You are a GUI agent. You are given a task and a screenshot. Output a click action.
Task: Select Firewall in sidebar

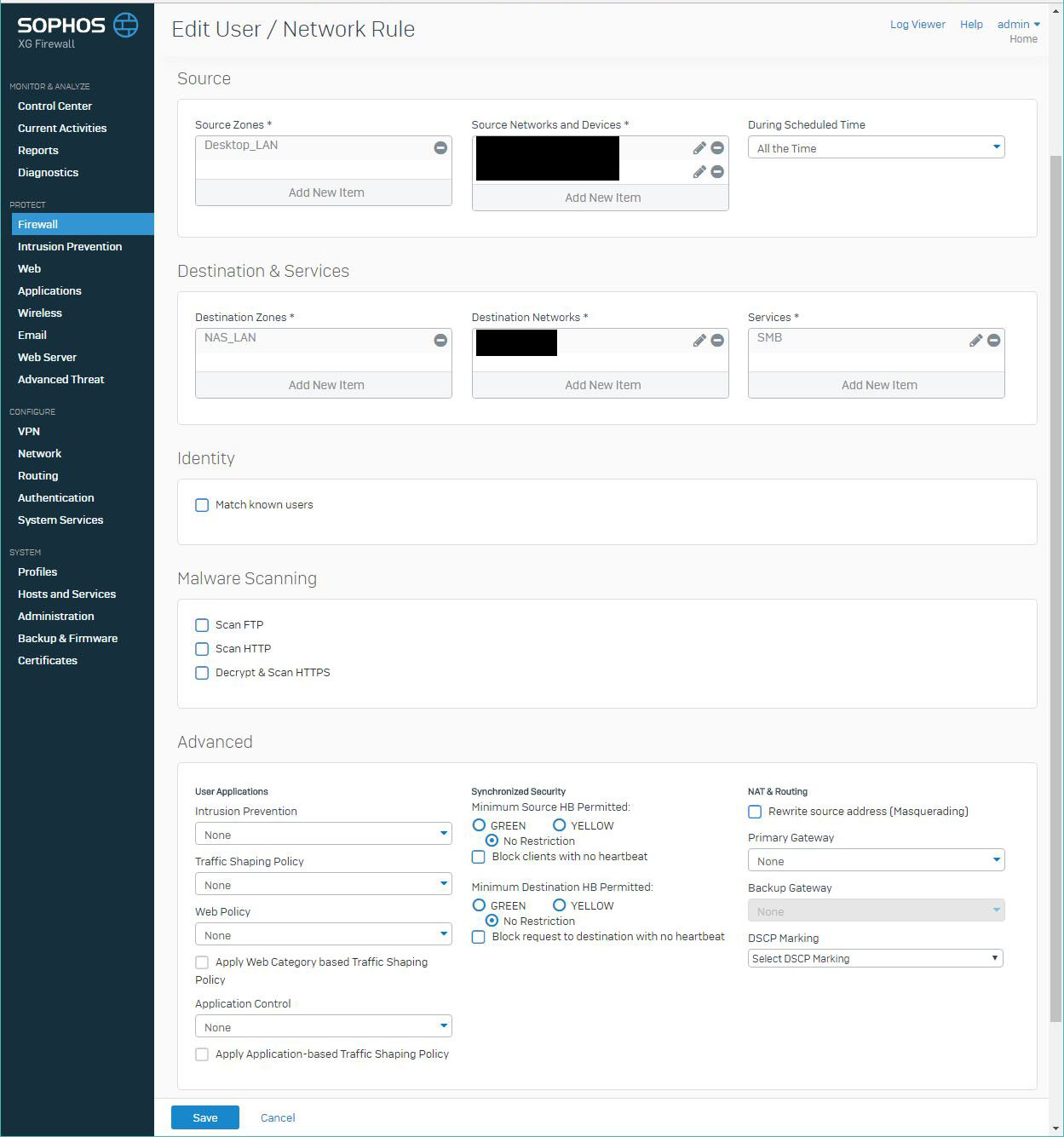click(x=83, y=224)
